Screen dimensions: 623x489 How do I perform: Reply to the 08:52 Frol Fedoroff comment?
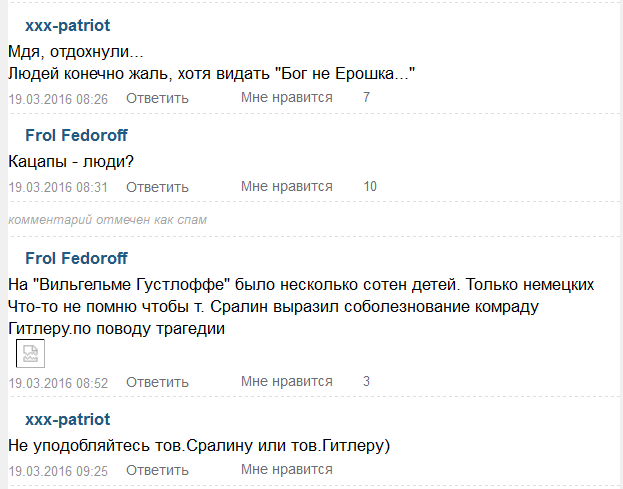click(157, 382)
